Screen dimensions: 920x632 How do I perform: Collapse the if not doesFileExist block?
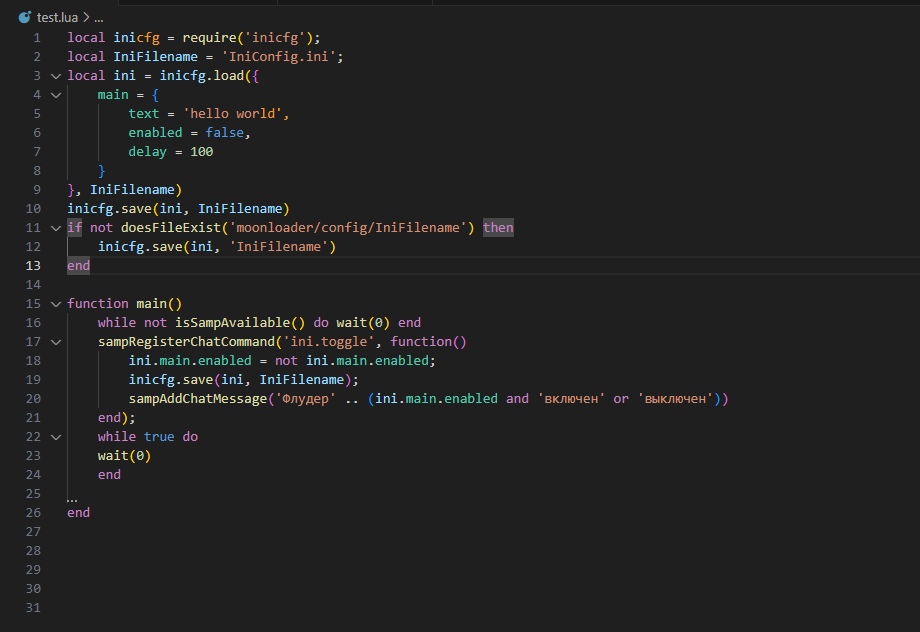tap(55, 228)
